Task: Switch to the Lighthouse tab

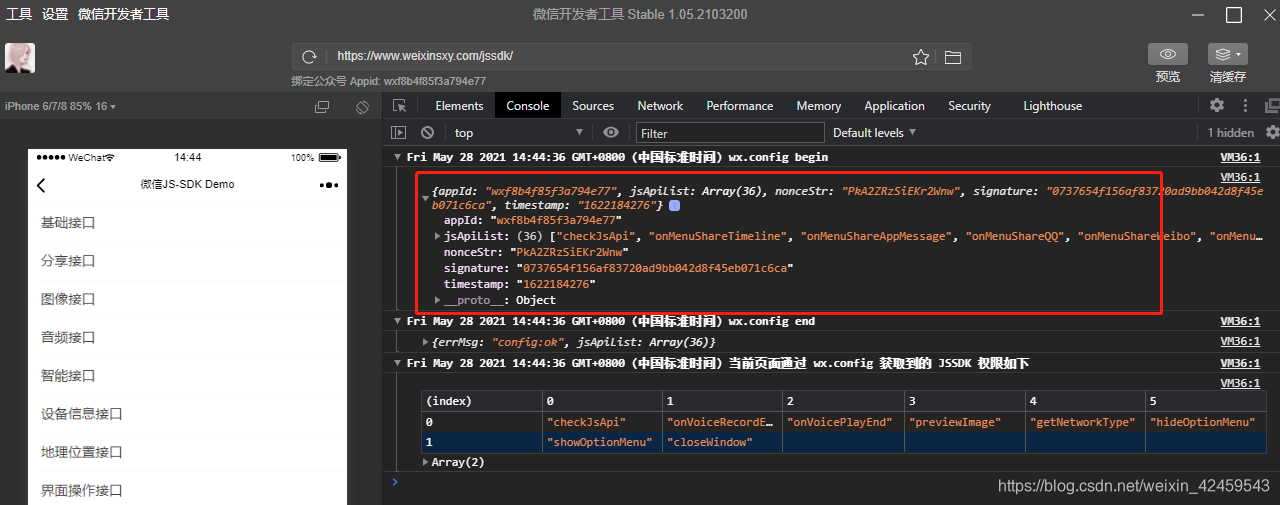Action: [1052, 106]
